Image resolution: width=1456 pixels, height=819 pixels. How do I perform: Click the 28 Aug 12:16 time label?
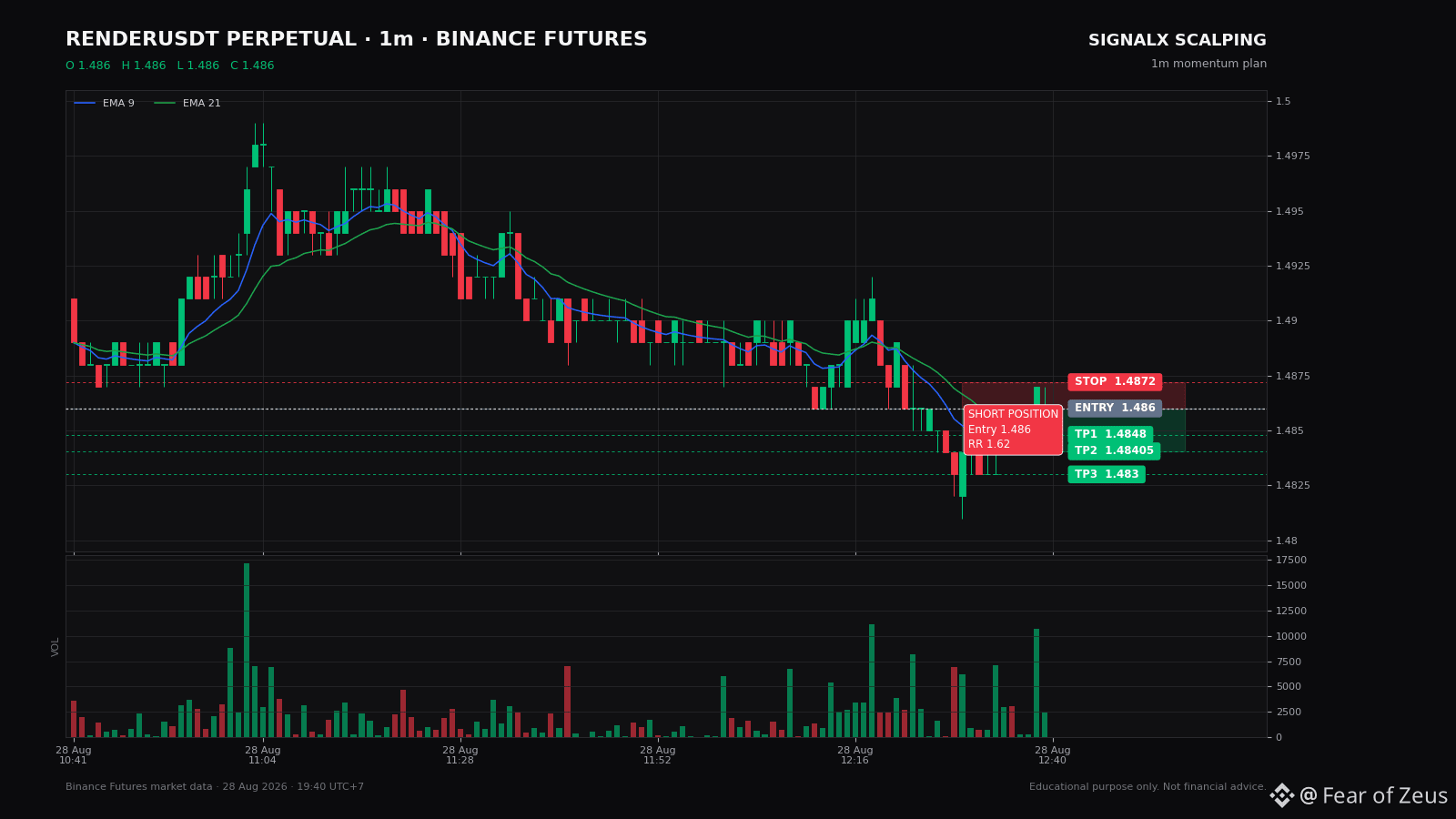(855, 755)
